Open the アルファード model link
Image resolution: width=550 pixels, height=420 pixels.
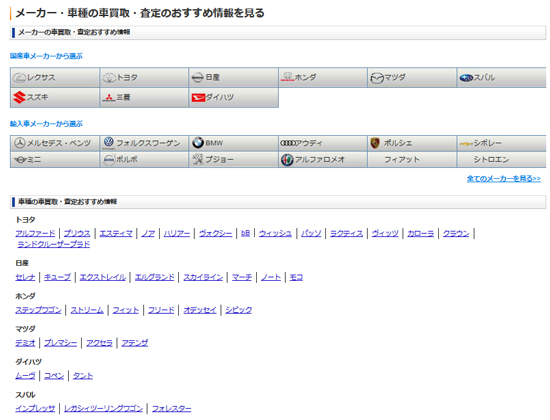coord(35,233)
